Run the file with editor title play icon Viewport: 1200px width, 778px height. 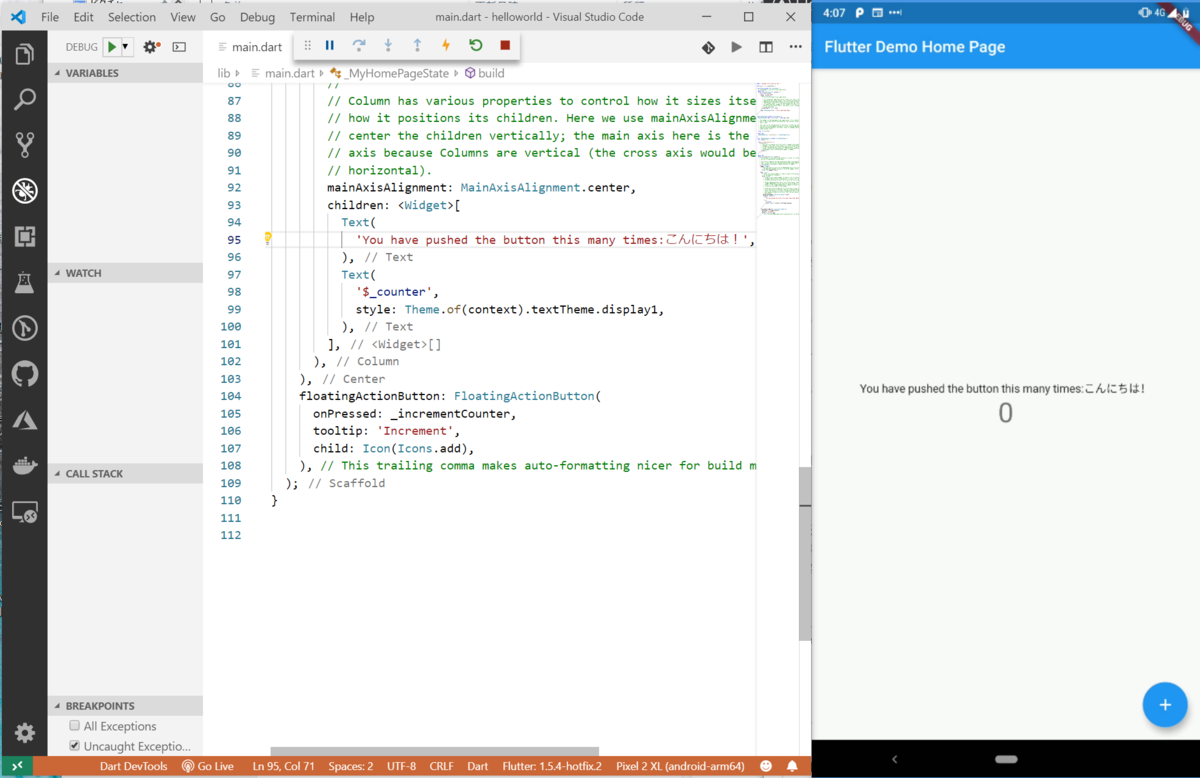tap(737, 47)
